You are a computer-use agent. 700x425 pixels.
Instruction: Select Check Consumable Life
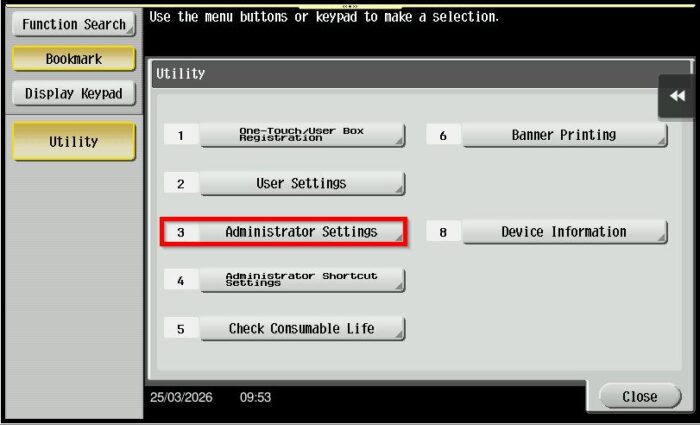(302, 329)
